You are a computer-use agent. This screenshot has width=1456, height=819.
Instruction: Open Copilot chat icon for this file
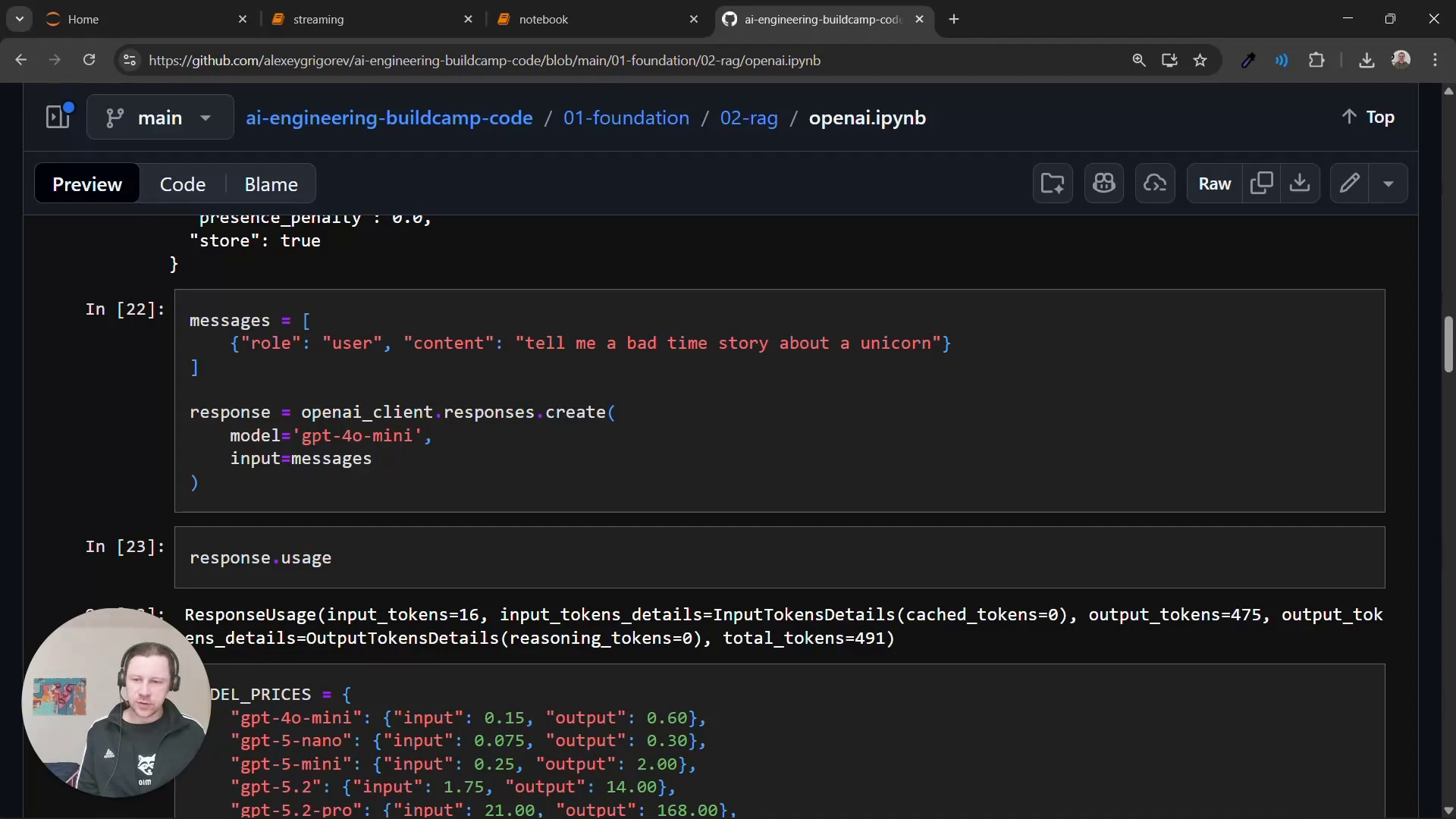[x=1103, y=184]
